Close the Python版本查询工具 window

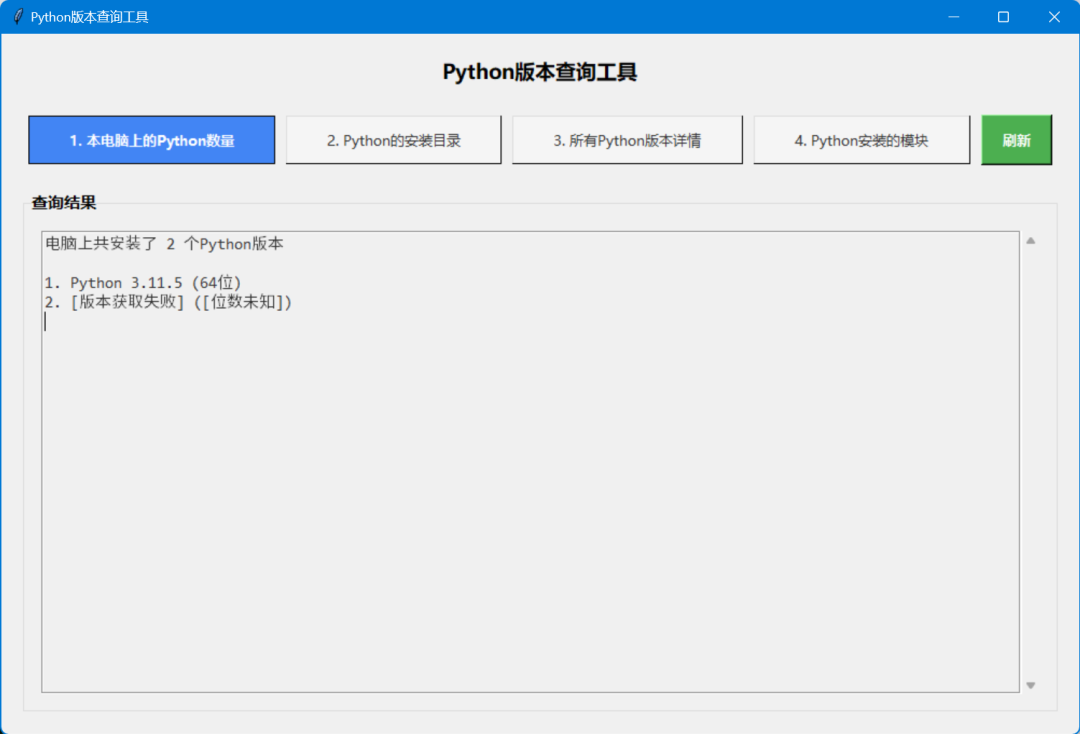[1053, 16]
